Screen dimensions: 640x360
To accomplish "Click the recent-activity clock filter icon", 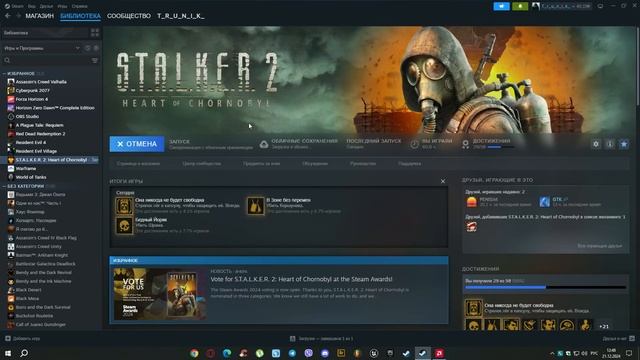I will point(87,48).
